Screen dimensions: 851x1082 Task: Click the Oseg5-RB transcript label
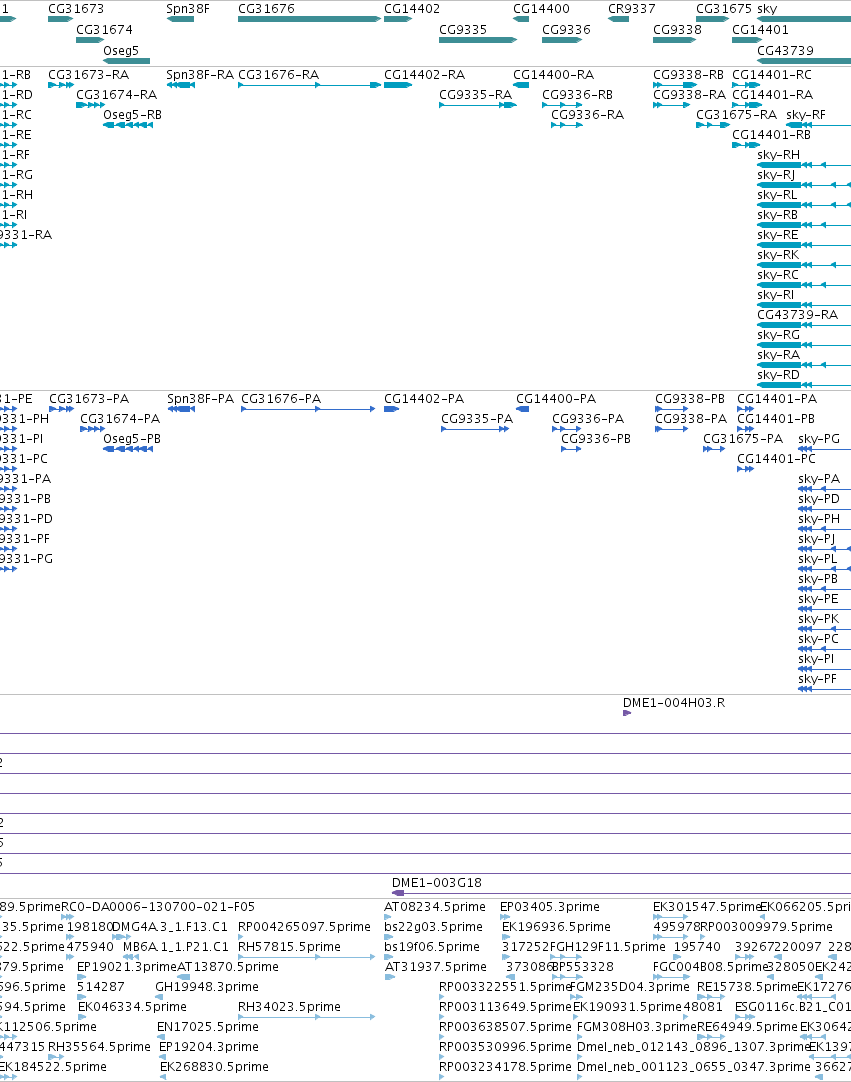(x=133, y=115)
